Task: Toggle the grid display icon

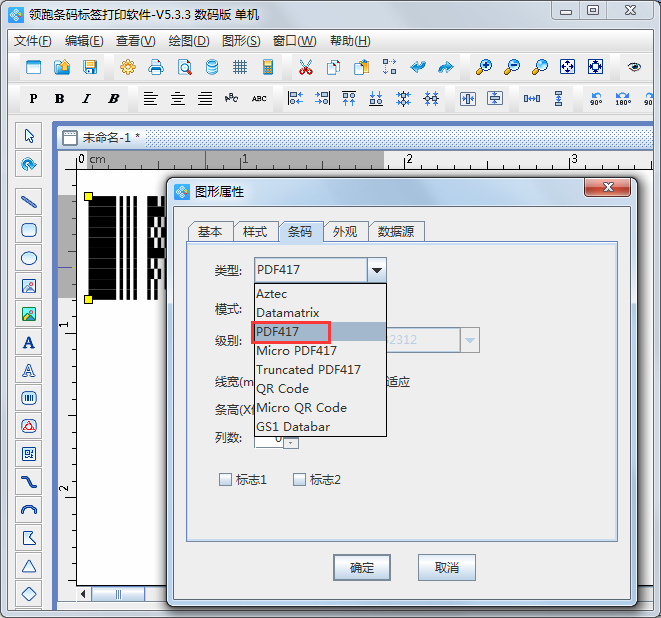Action: pyautogui.click(x=240, y=67)
